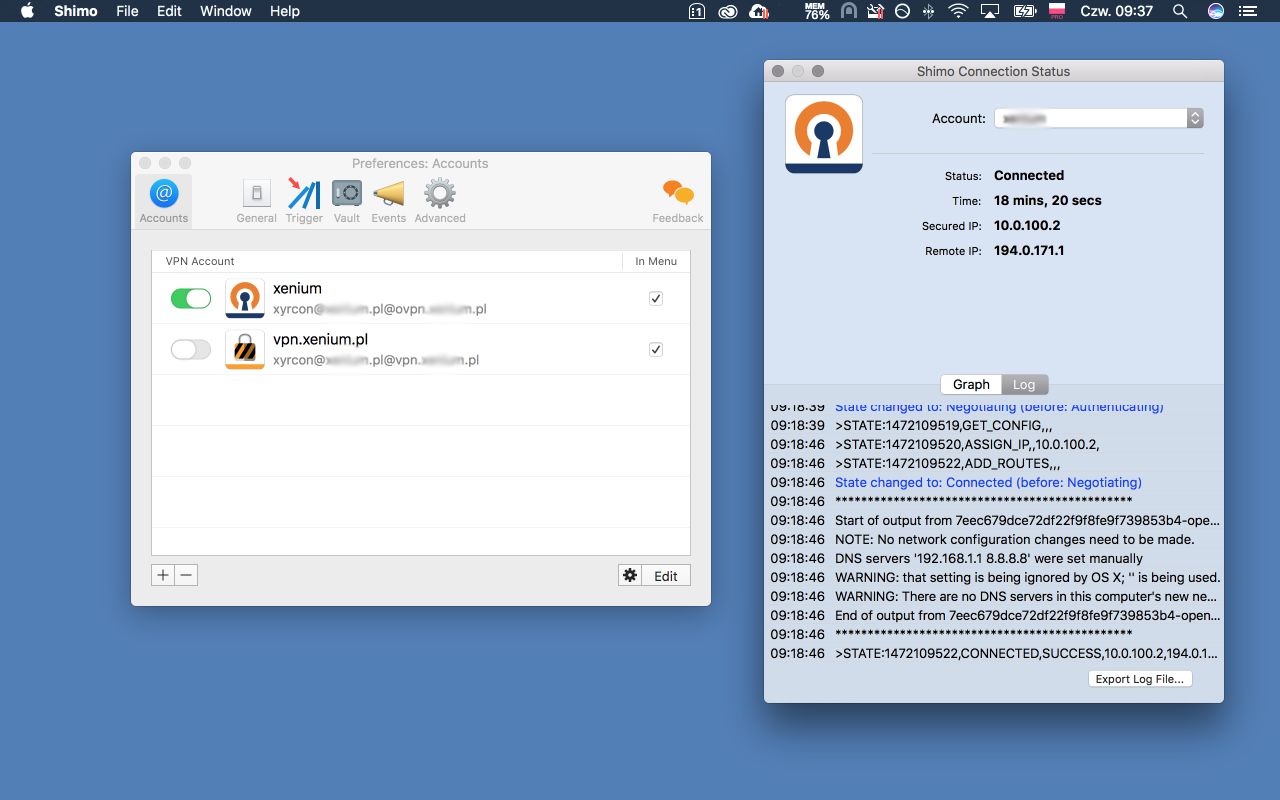
Task: Open the Window menu
Action: [226, 11]
